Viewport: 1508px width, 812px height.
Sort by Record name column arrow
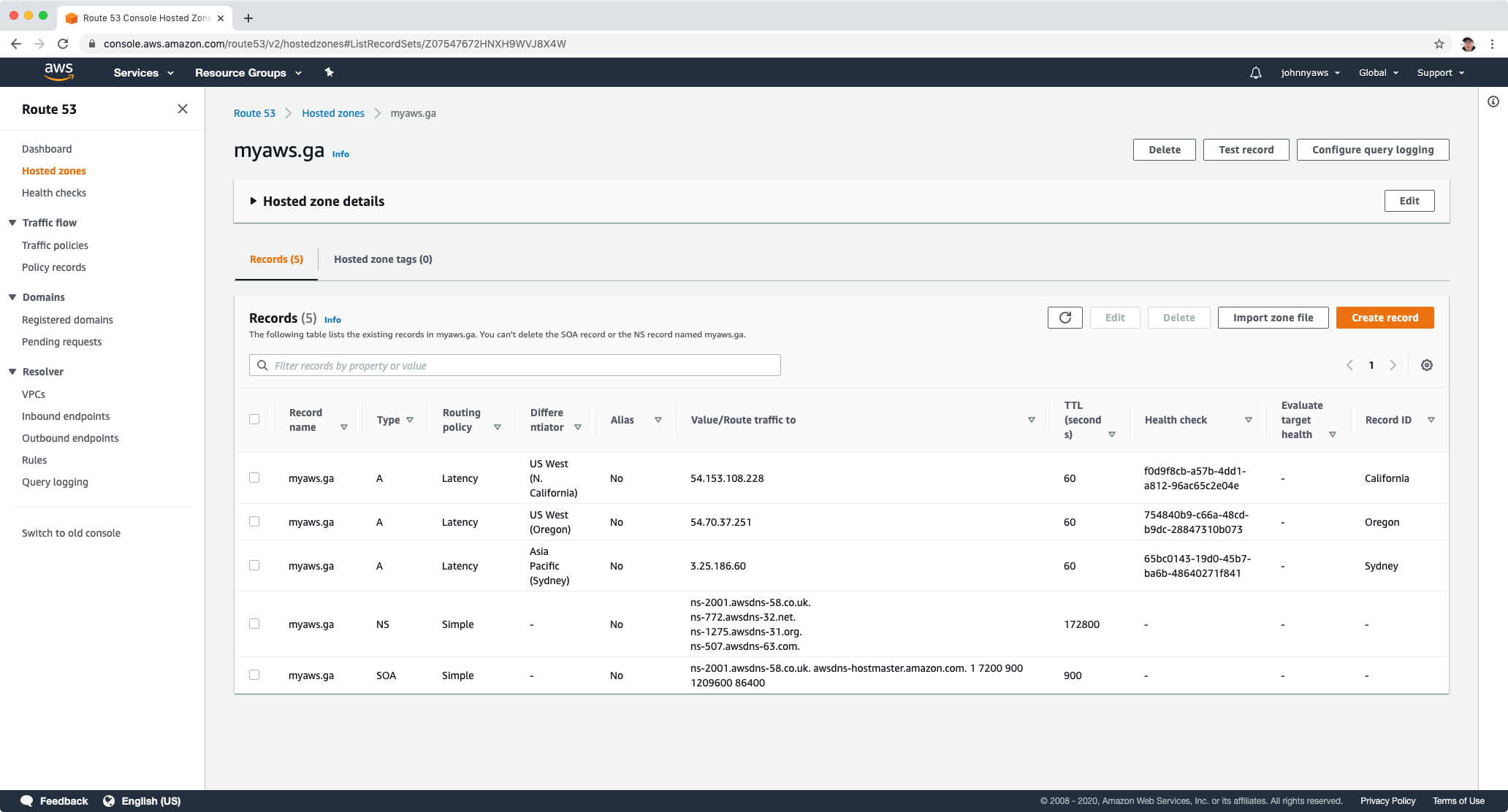click(344, 427)
